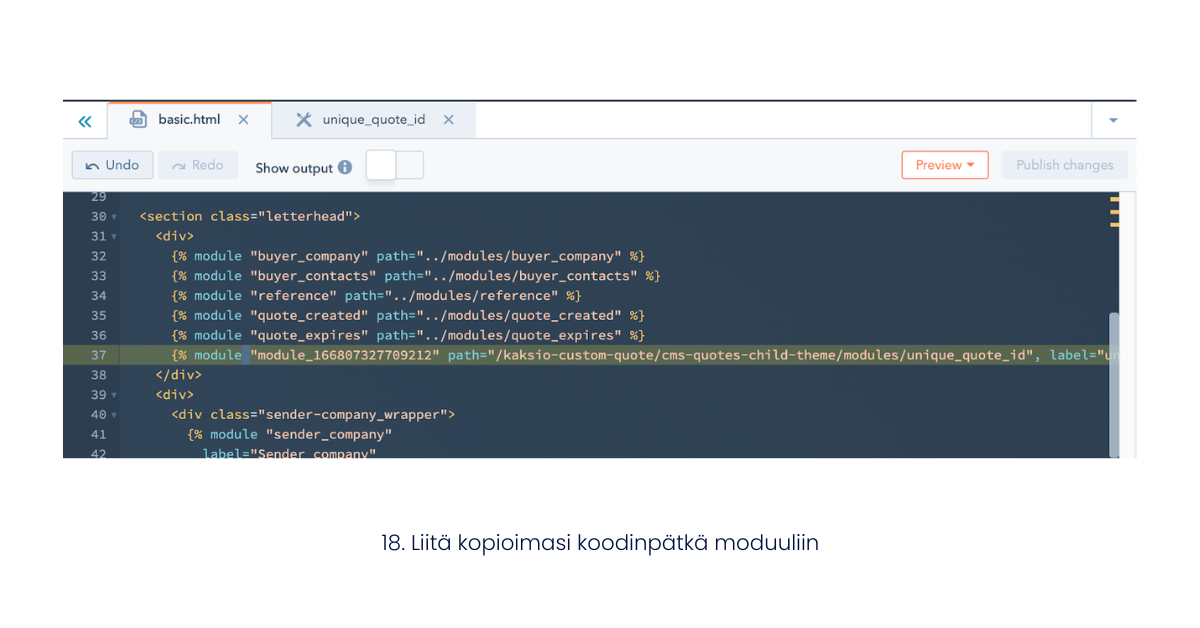Click the "sender-company_wrapper" div line
The image size is (1200, 628).
[x=313, y=414]
